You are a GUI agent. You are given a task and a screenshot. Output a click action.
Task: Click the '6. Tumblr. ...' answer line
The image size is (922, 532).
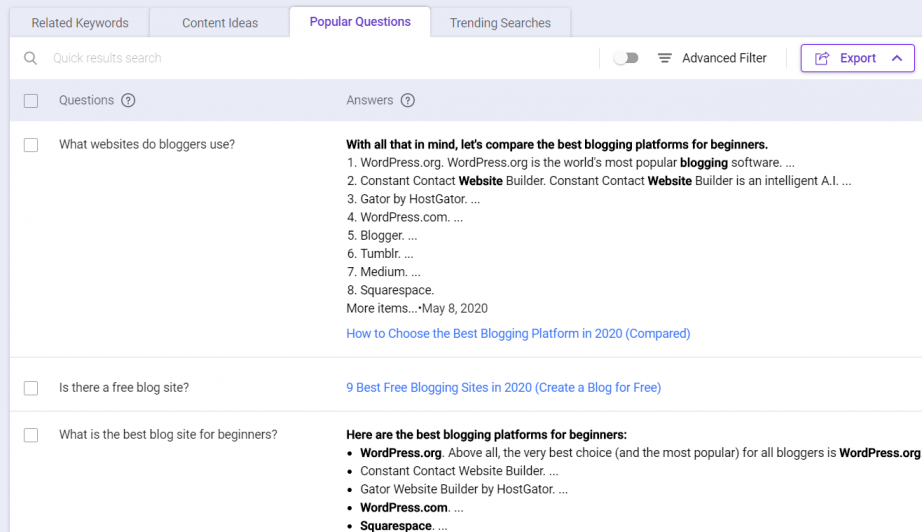[380, 254]
